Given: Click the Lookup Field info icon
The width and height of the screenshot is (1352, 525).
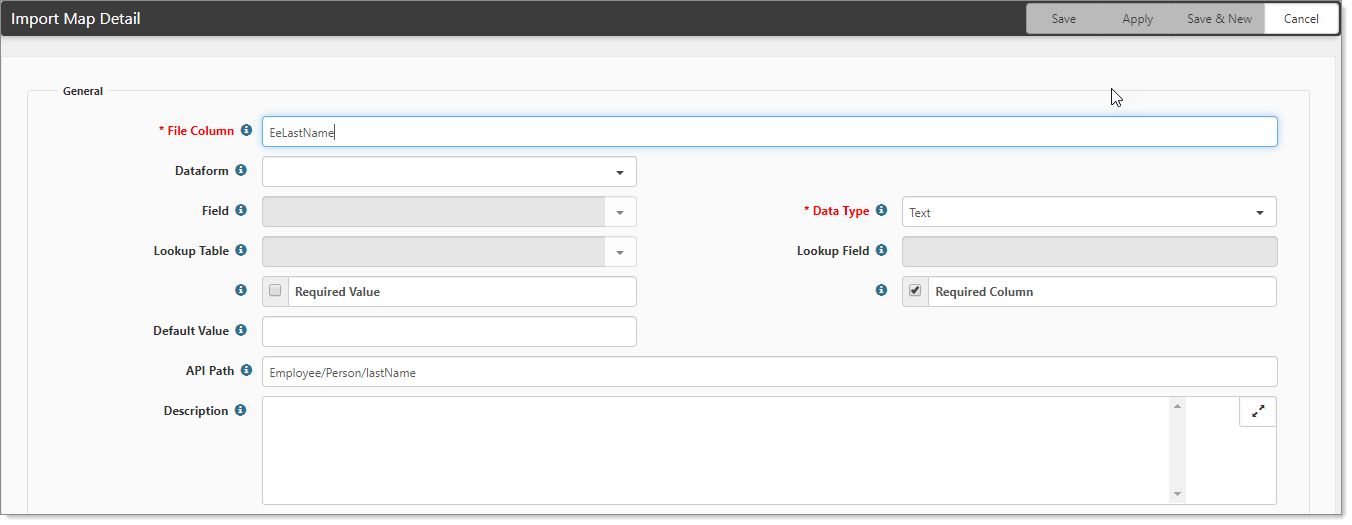Looking at the screenshot, I should coord(881,251).
